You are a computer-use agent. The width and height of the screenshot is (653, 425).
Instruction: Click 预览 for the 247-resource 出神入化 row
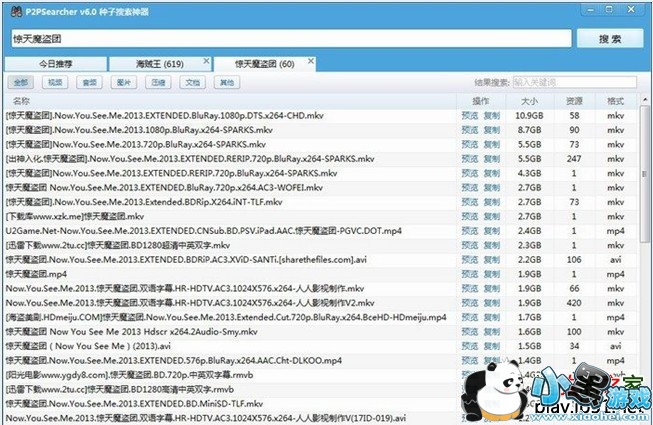tap(470, 159)
